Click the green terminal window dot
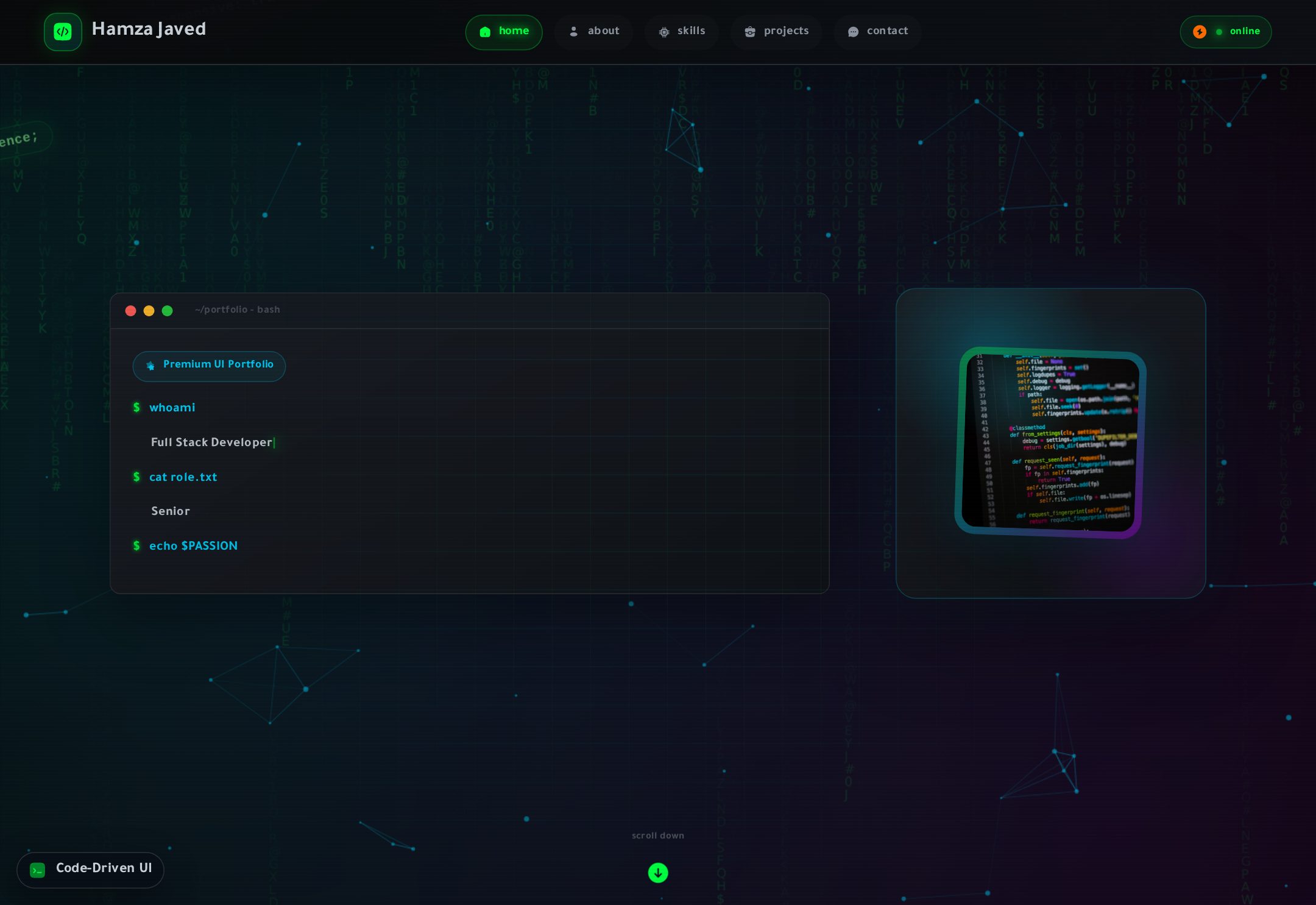The image size is (1316, 905). click(x=167, y=311)
